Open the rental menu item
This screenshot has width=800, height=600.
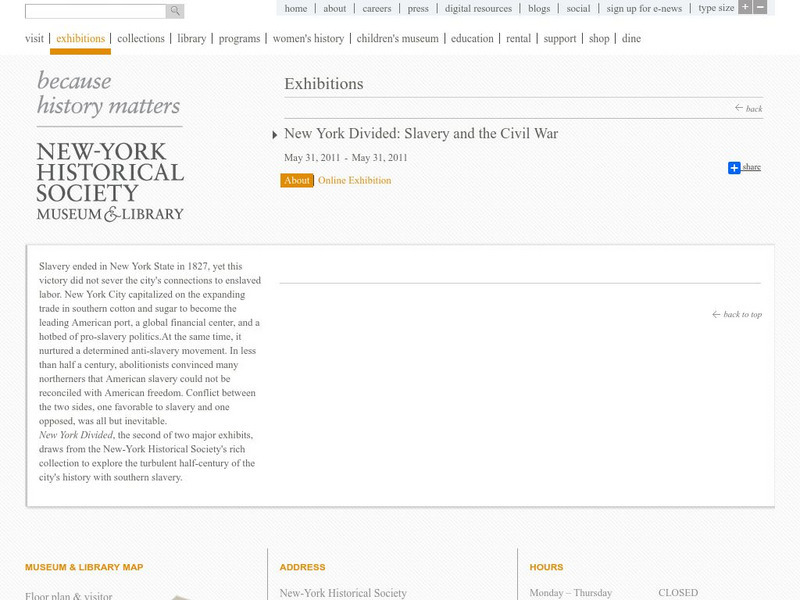tap(518, 38)
